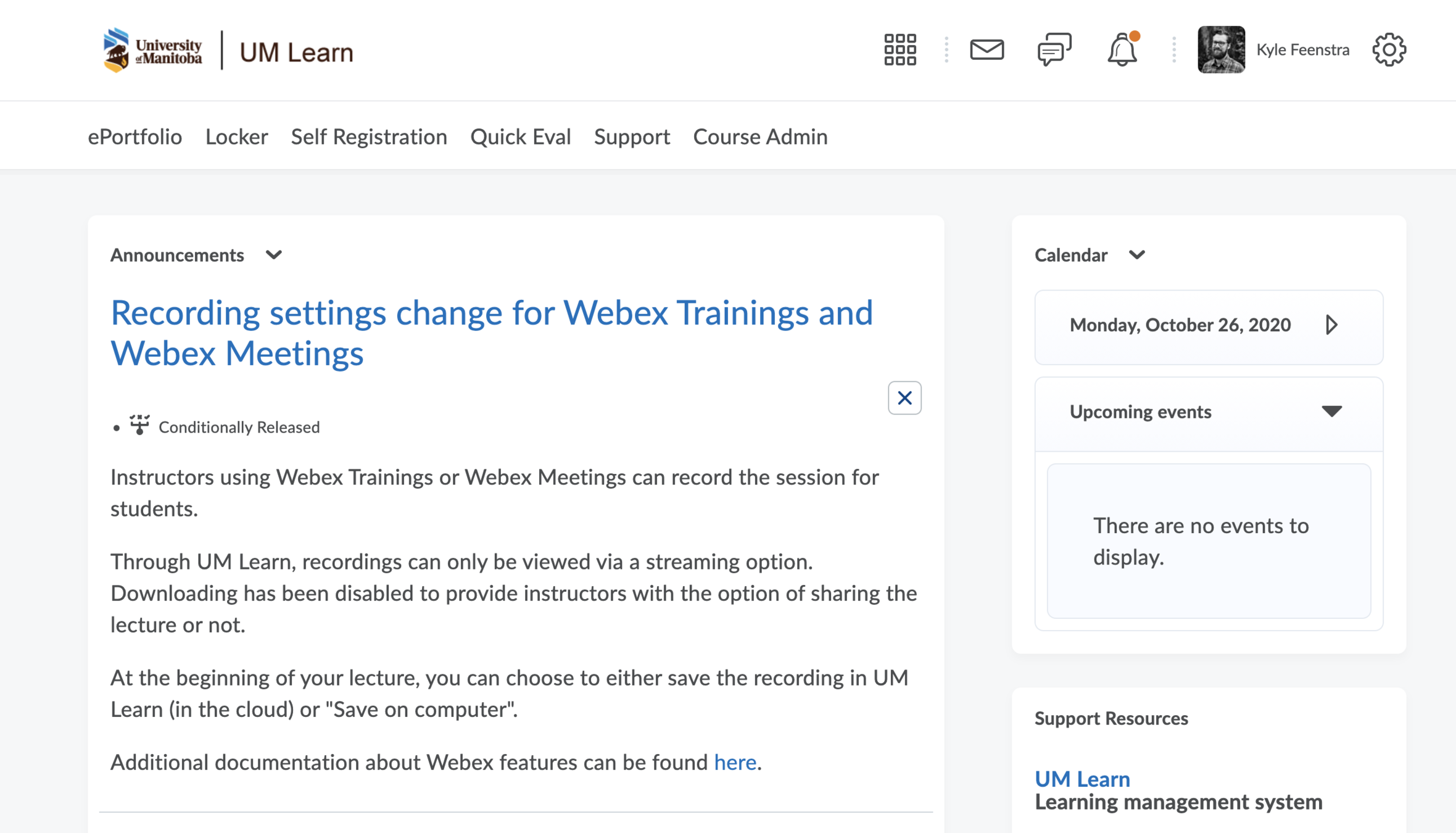
Task: Go to next day with calendar arrow
Action: point(1331,325)
